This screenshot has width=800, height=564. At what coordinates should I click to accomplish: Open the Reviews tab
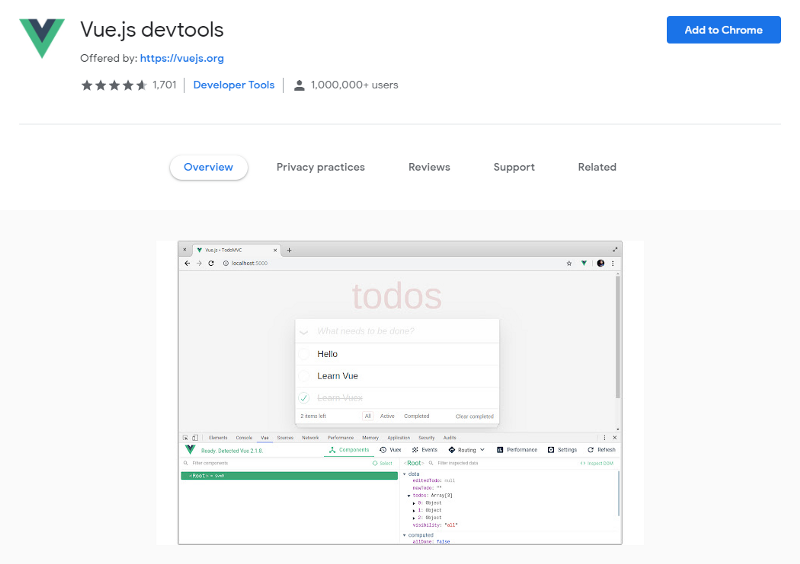click(x=429, y=167)
